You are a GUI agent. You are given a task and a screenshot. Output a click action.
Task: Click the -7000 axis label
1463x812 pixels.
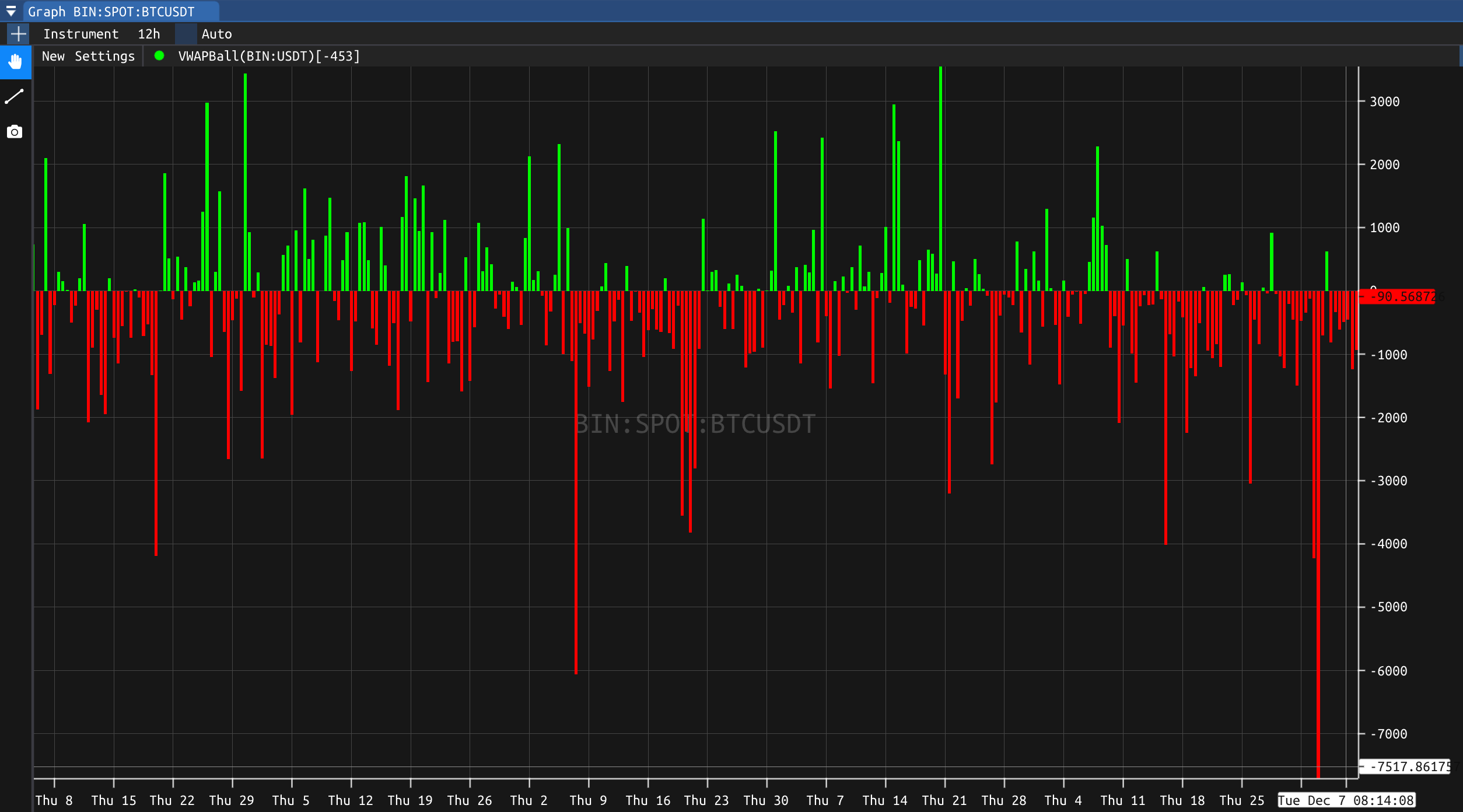[1388, 734]
